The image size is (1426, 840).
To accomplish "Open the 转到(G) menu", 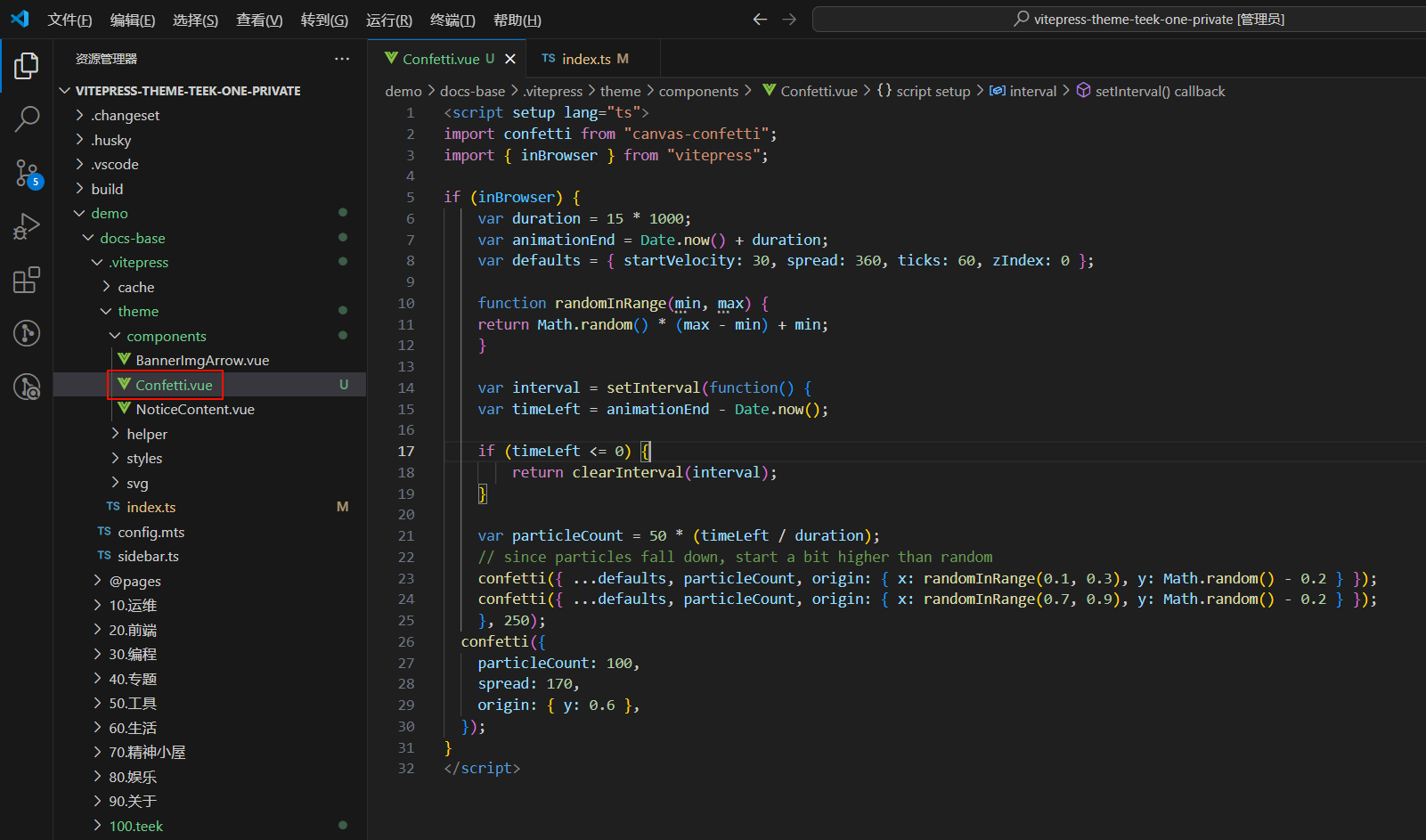I will click(324, 20).
